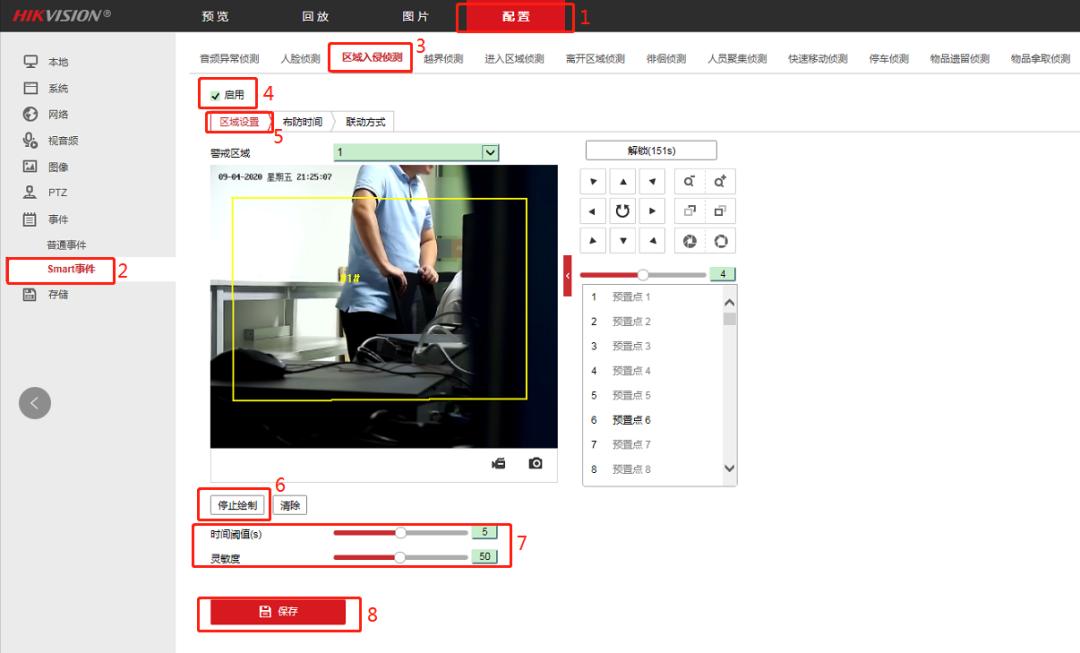The image size is (1080, 653).
Task: Click the 清除 button
Action: 290,505
